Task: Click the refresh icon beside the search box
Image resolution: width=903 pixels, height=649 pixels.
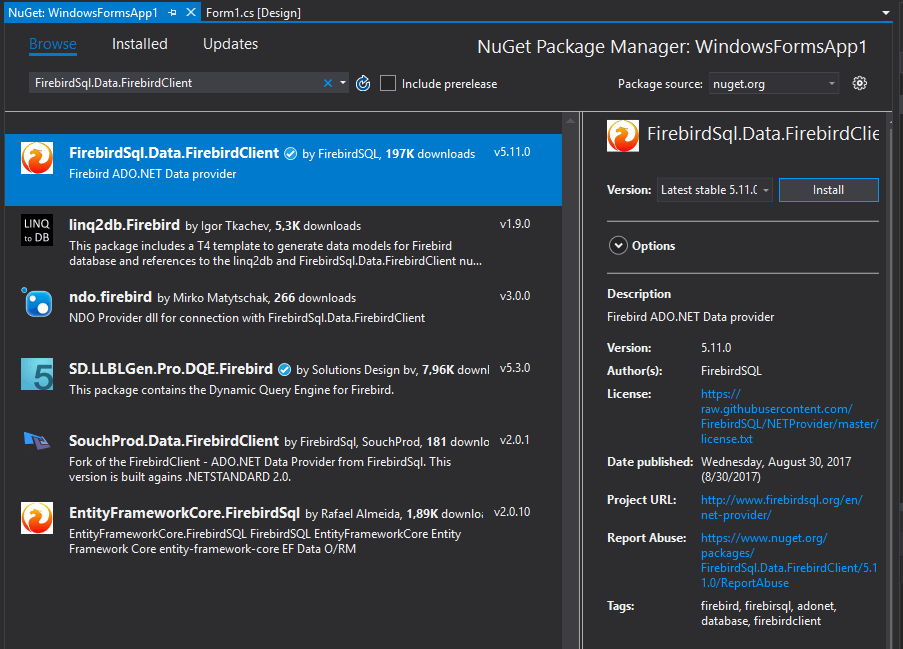Action: tap(364, 83)
